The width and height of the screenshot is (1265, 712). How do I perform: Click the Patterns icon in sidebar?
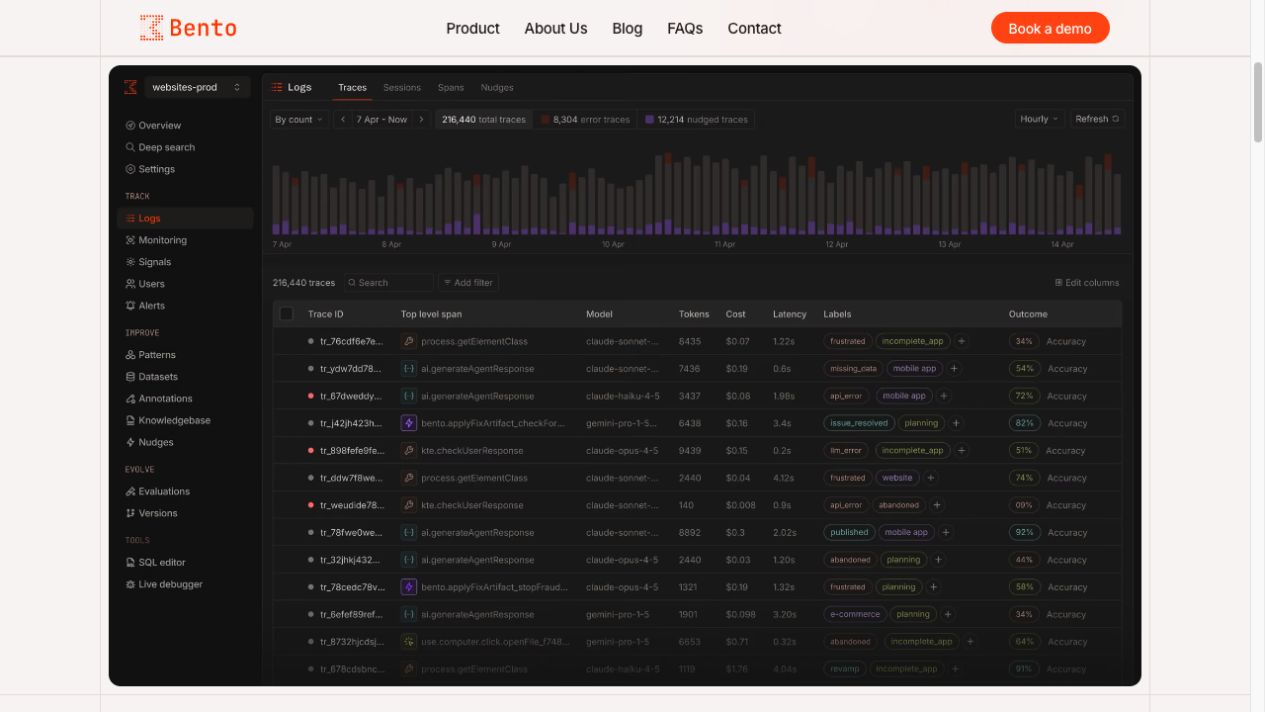130,355
